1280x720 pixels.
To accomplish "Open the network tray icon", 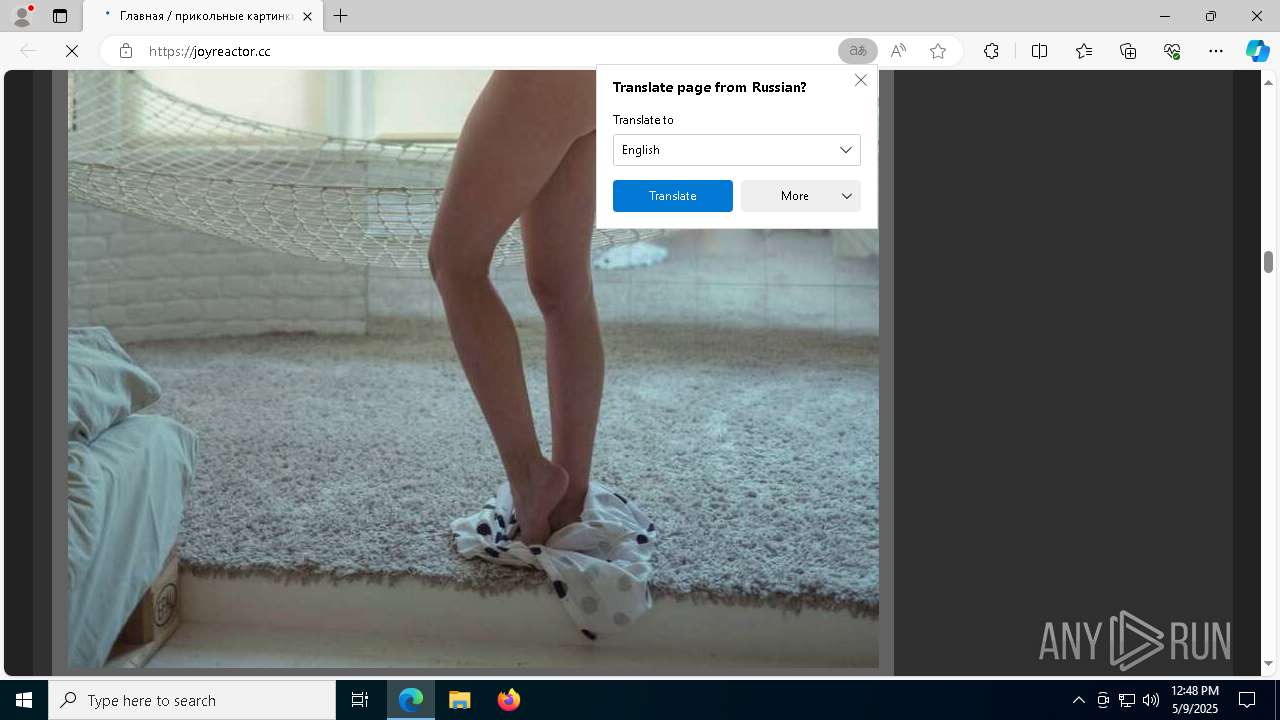I will pos(1127,700).
